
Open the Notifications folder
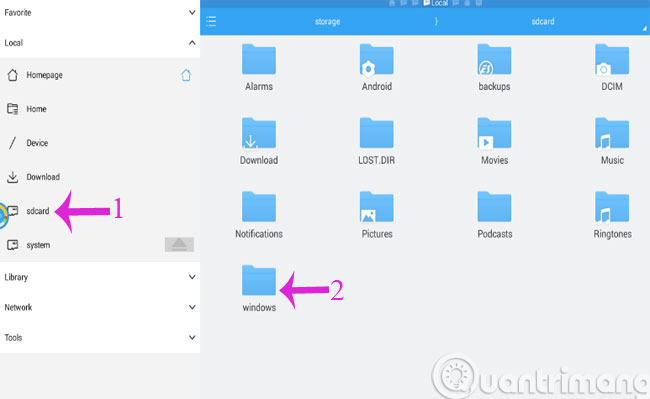click(x=259, y=215)
